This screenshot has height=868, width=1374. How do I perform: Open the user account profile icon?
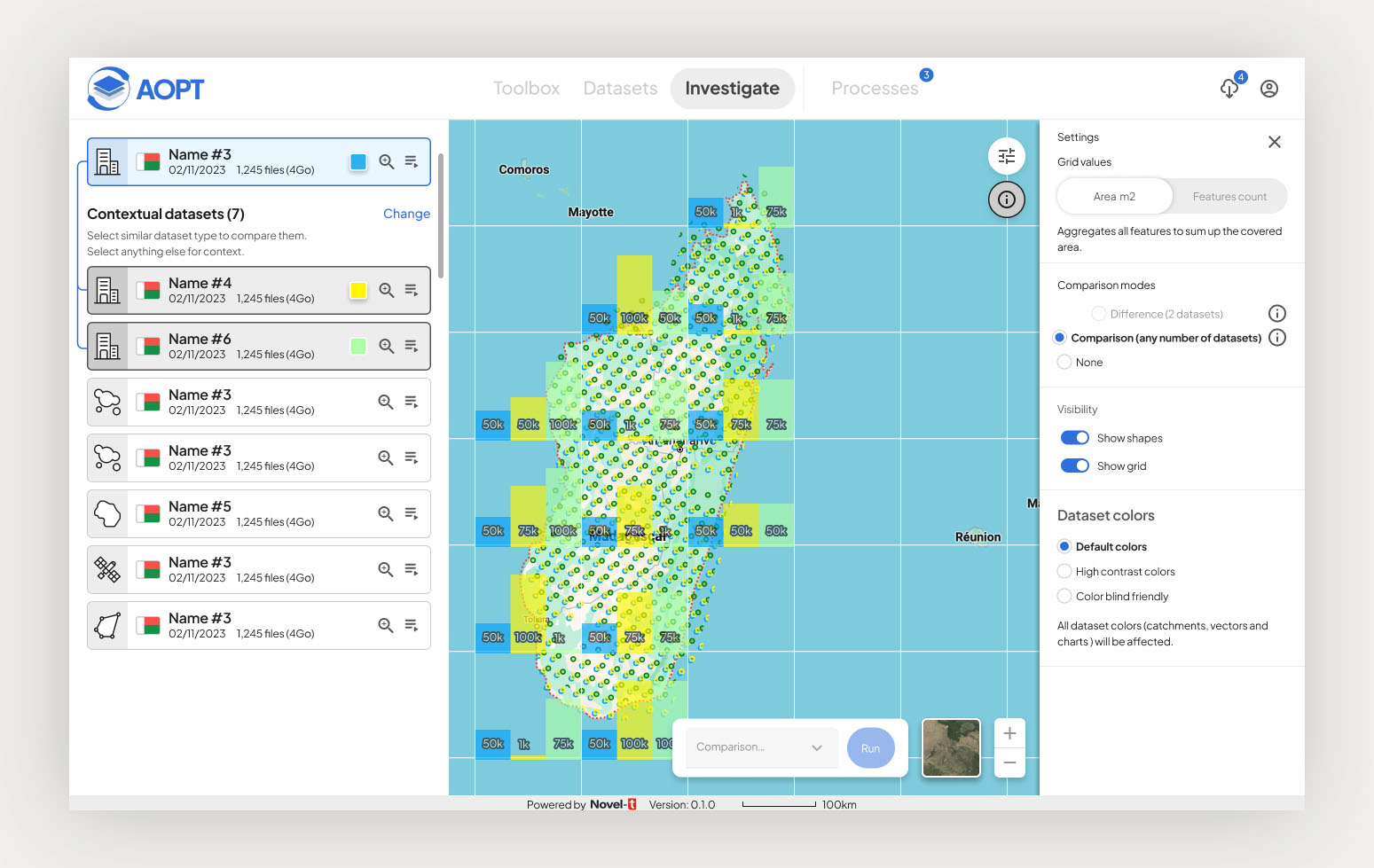(x=1269, y=89)
